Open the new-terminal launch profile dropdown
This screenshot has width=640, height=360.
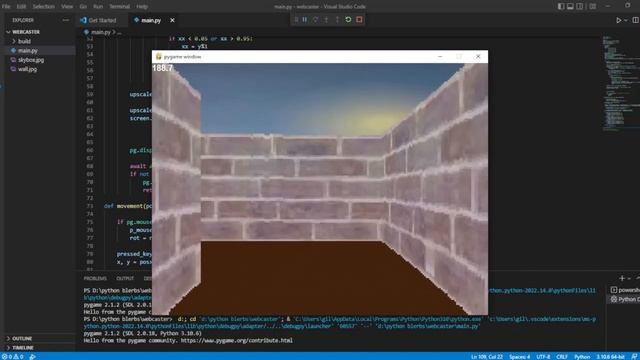pos(629,278)
